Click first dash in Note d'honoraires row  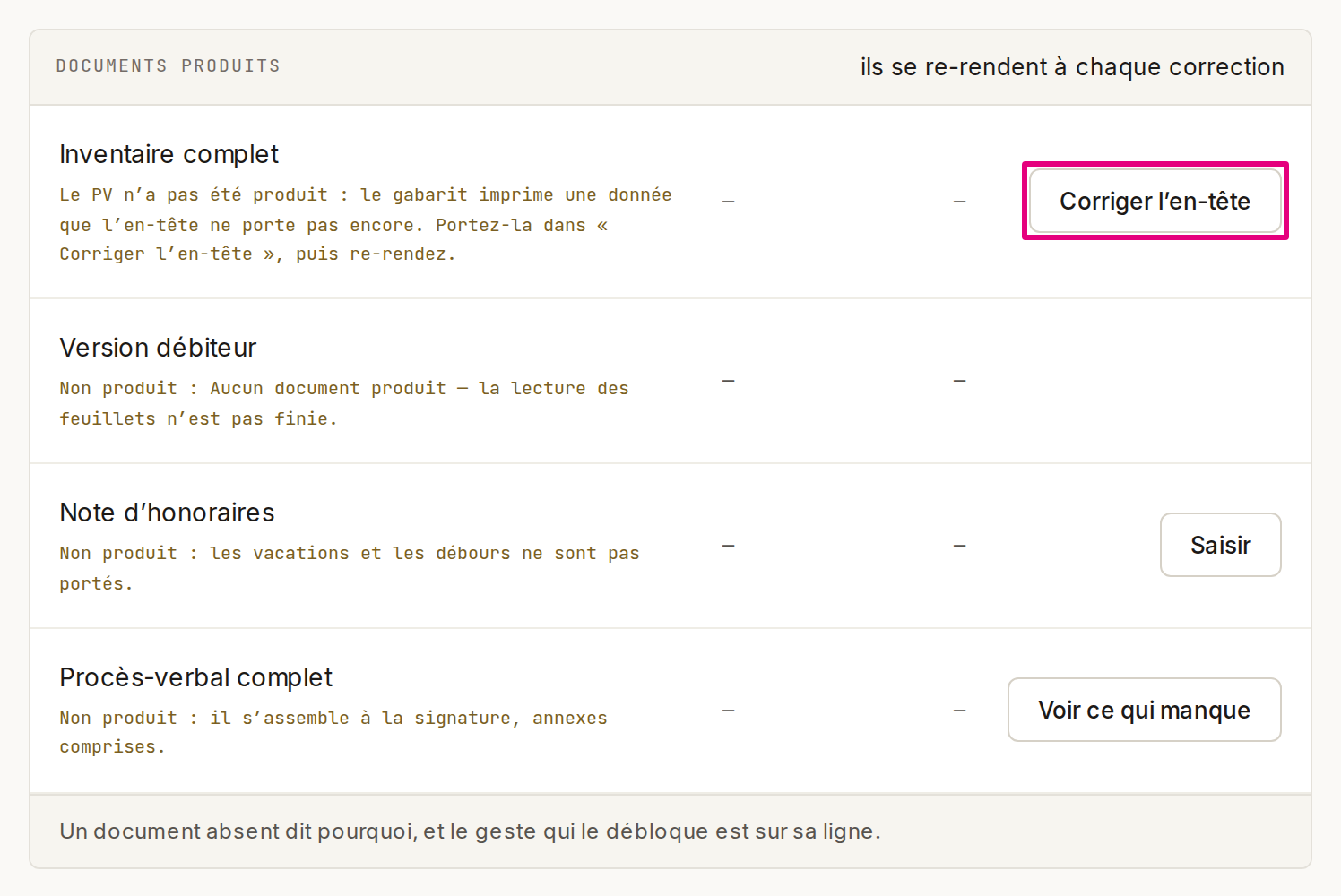tap(728, 546)
